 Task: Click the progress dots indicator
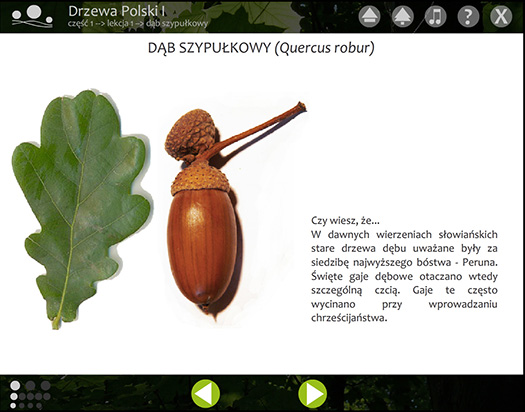30,394
